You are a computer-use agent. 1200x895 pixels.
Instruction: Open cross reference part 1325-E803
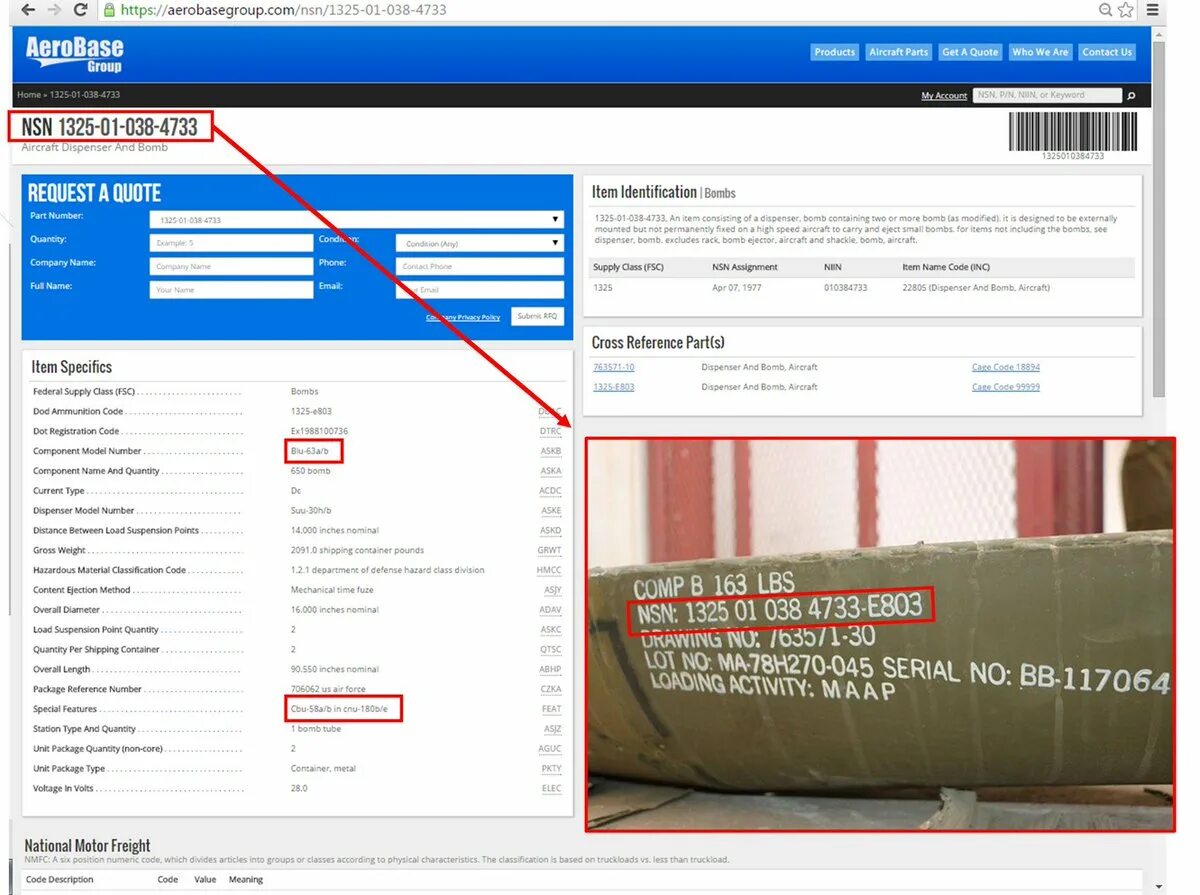coord(613,387)
